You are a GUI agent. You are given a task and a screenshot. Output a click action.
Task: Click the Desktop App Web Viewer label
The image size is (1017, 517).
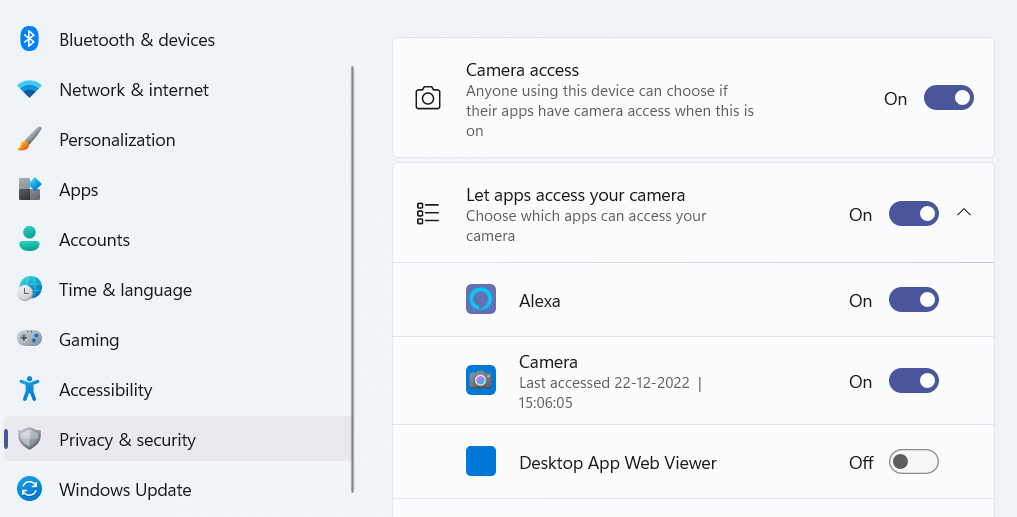coord(617,463)
